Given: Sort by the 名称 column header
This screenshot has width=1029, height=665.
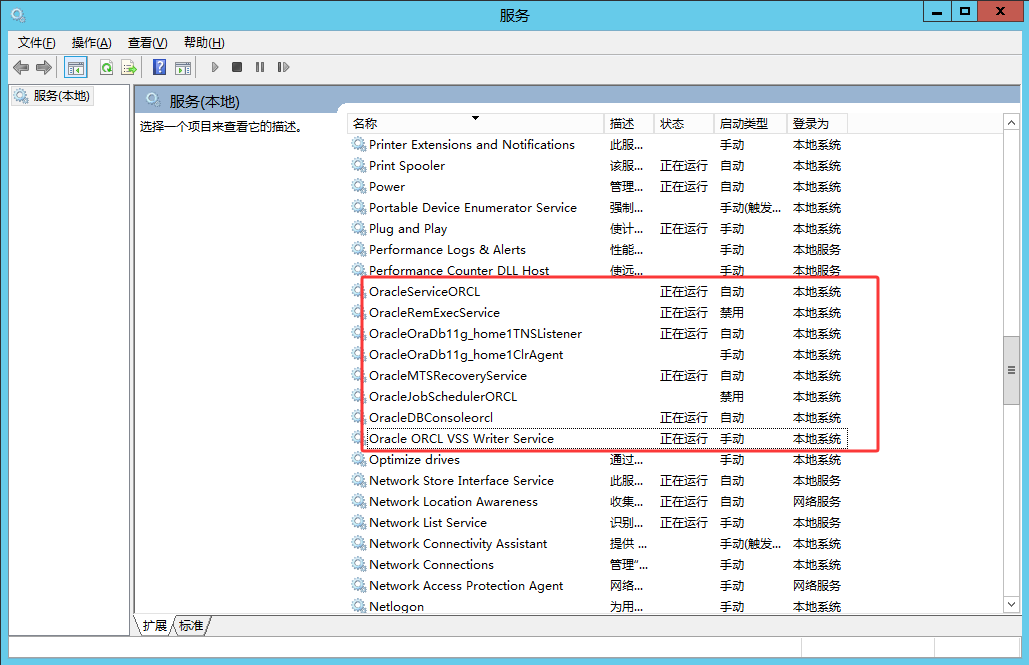Looking at the screenshot, I should tap(475, 123).
